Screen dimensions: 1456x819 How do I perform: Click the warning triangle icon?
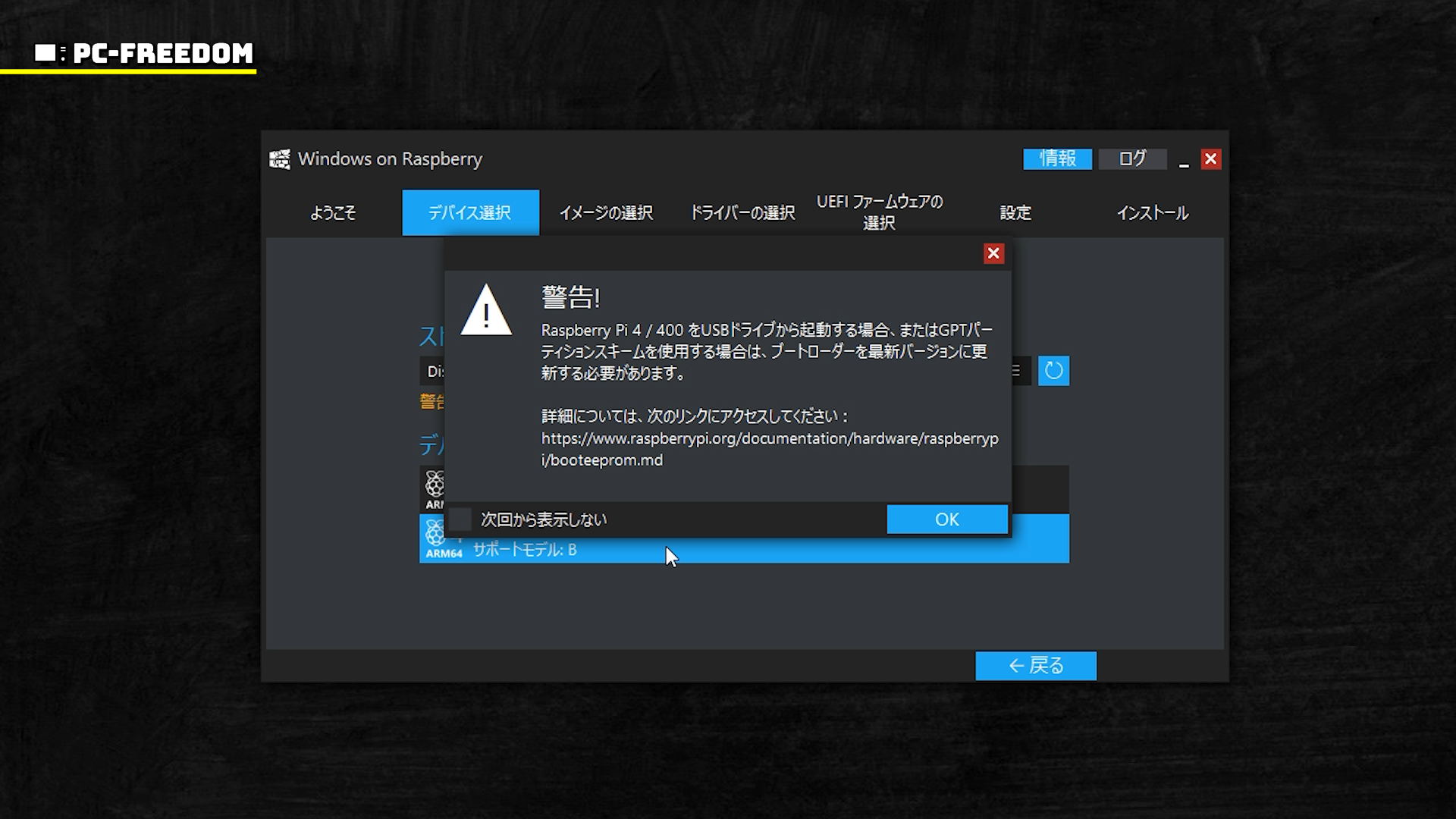pyautogui.click(x=486, y=310)
